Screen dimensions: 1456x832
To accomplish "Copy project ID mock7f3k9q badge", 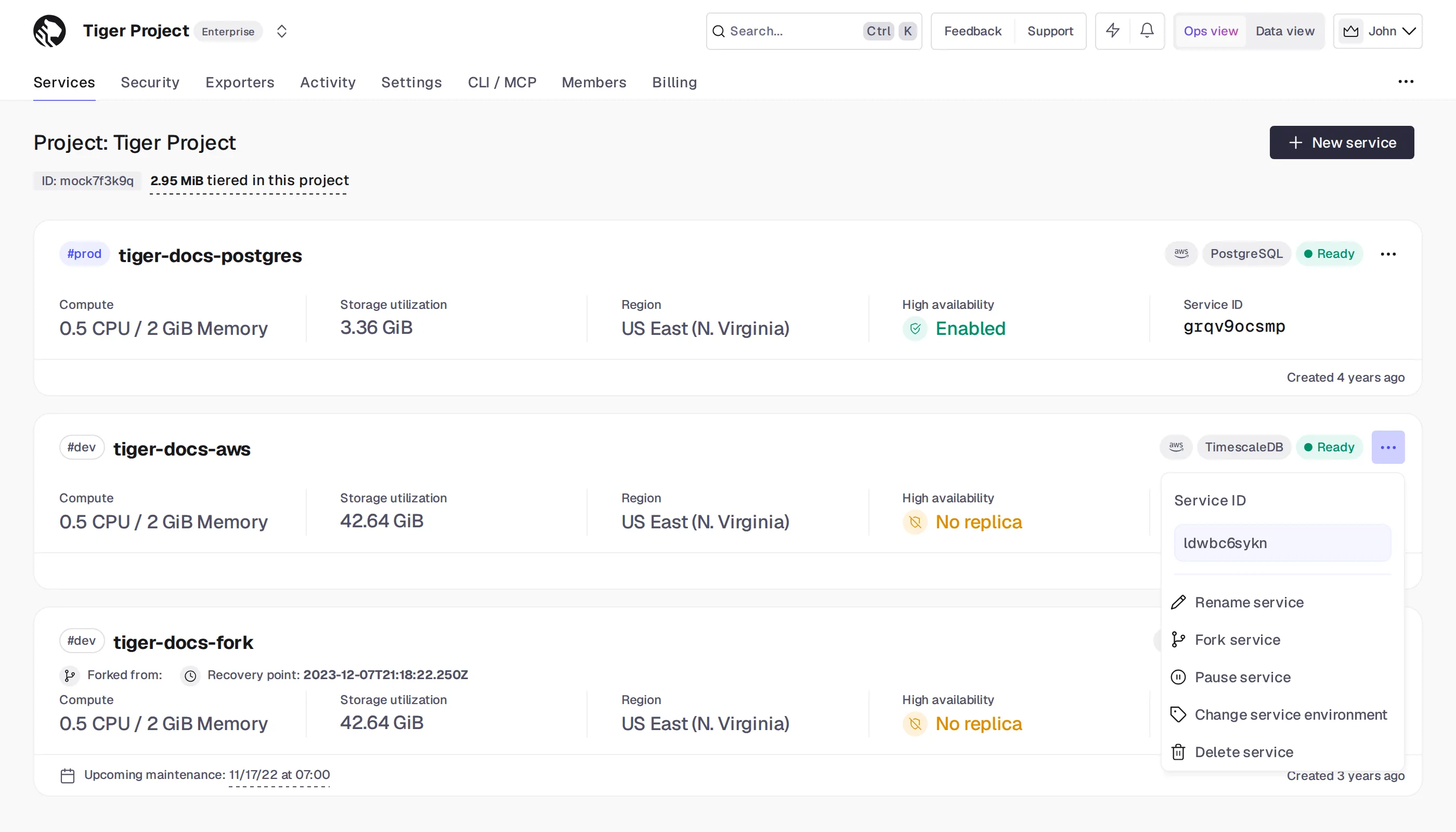I will [x=87, y=180].
